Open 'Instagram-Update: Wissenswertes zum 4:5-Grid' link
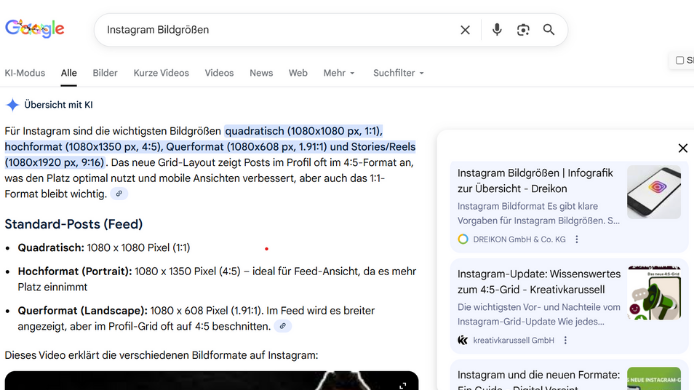The width and height of the screenshot is (694, 390). (x=539, y=282)
